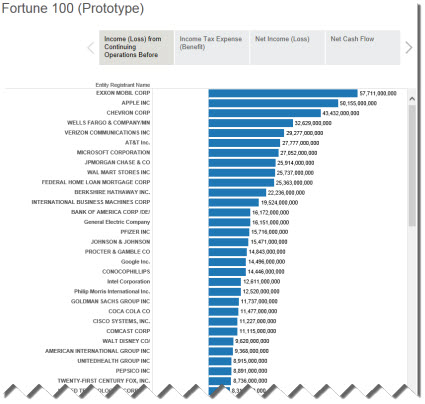Click the GOLDMAN SACHS GROUP INC label
The width and height of the screenshot is (425, 404).
coord(111,301)
